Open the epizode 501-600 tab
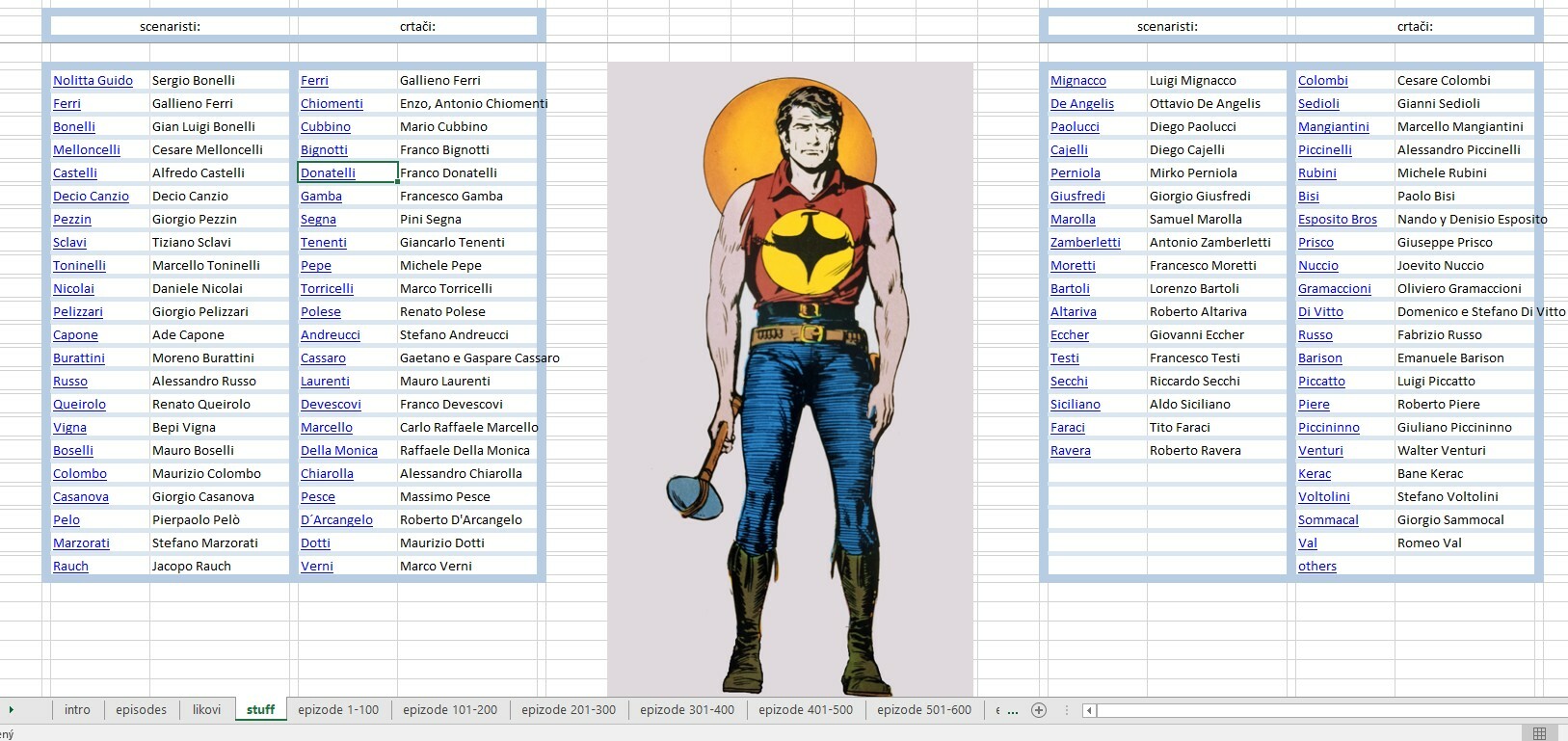1568x741 pixels. point(924,710)
